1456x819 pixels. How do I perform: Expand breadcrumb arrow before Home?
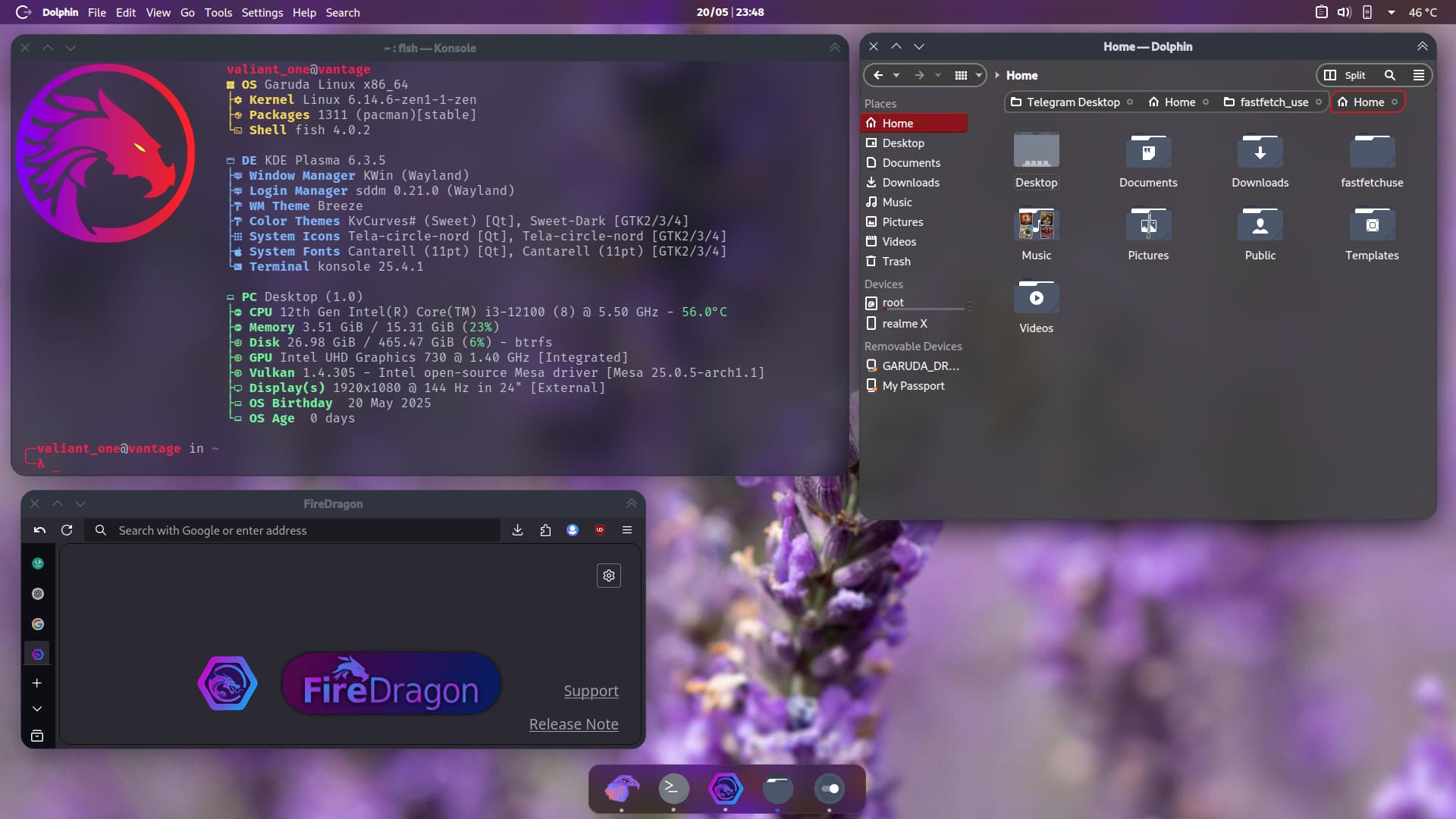[x=996, y=75]
